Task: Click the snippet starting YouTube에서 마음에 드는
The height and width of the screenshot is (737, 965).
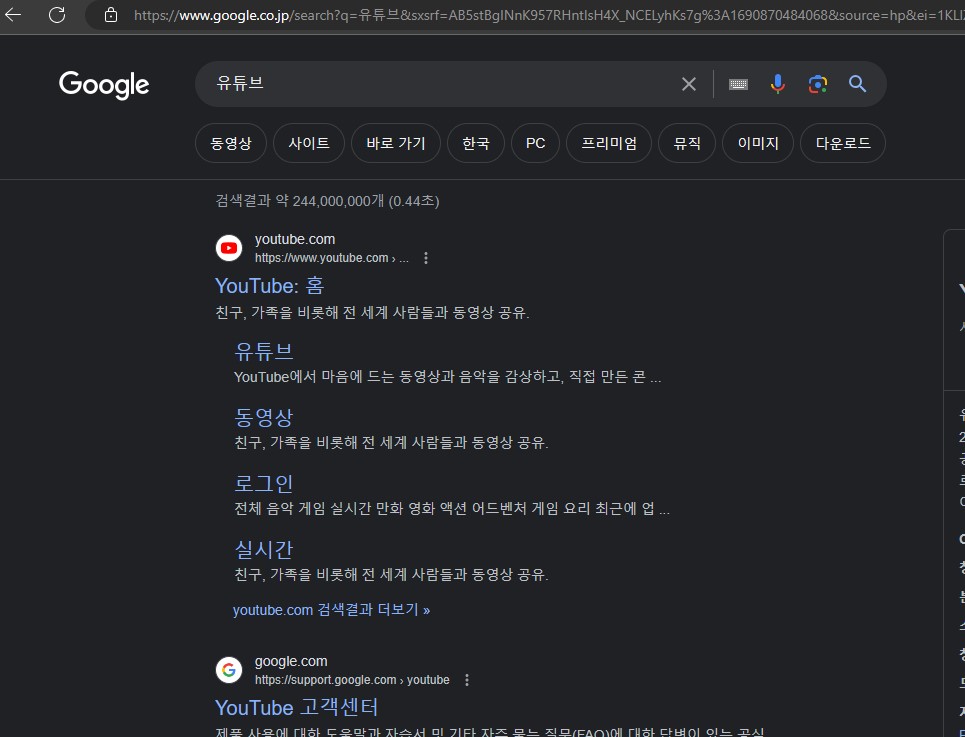Action: pos(447,377)
